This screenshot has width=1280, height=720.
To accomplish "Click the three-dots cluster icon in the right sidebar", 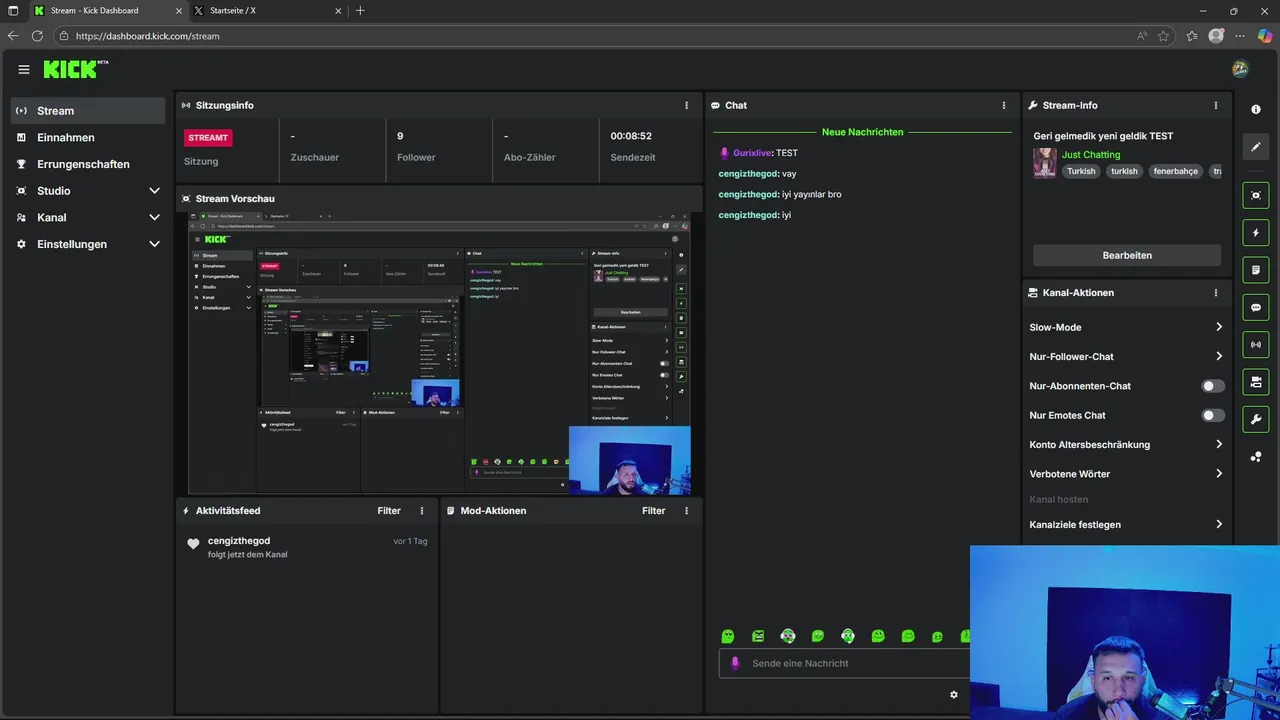I will click(x=1256, y=457).
